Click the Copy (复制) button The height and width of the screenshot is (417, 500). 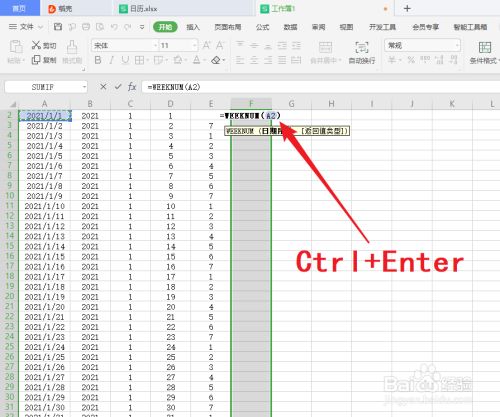(x=44, y=60)
